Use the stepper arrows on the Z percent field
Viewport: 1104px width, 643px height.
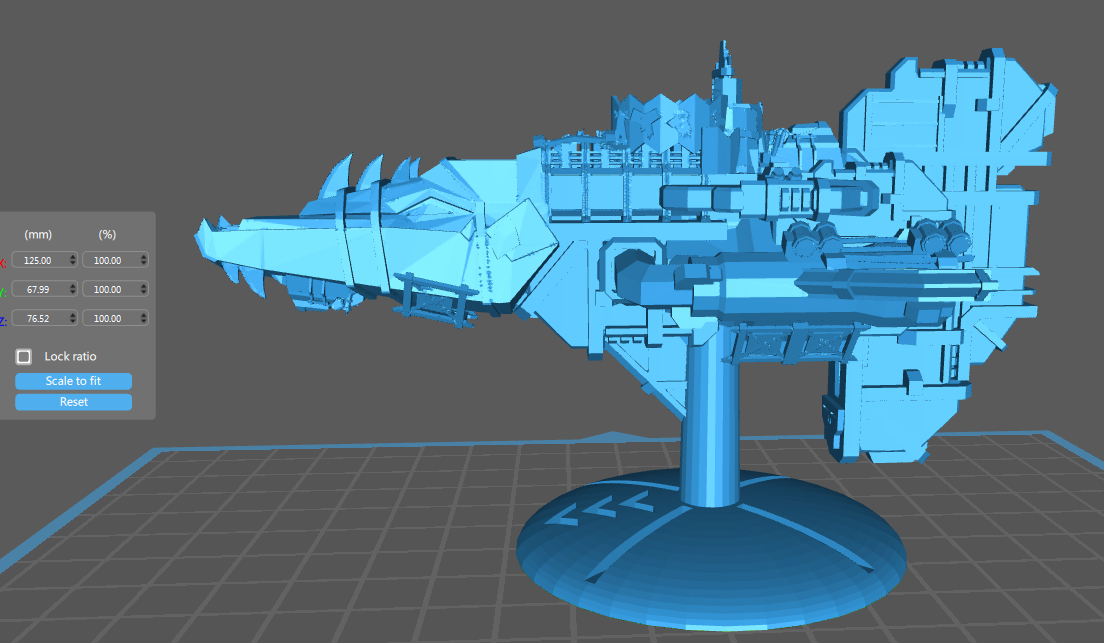click(144, 318)
